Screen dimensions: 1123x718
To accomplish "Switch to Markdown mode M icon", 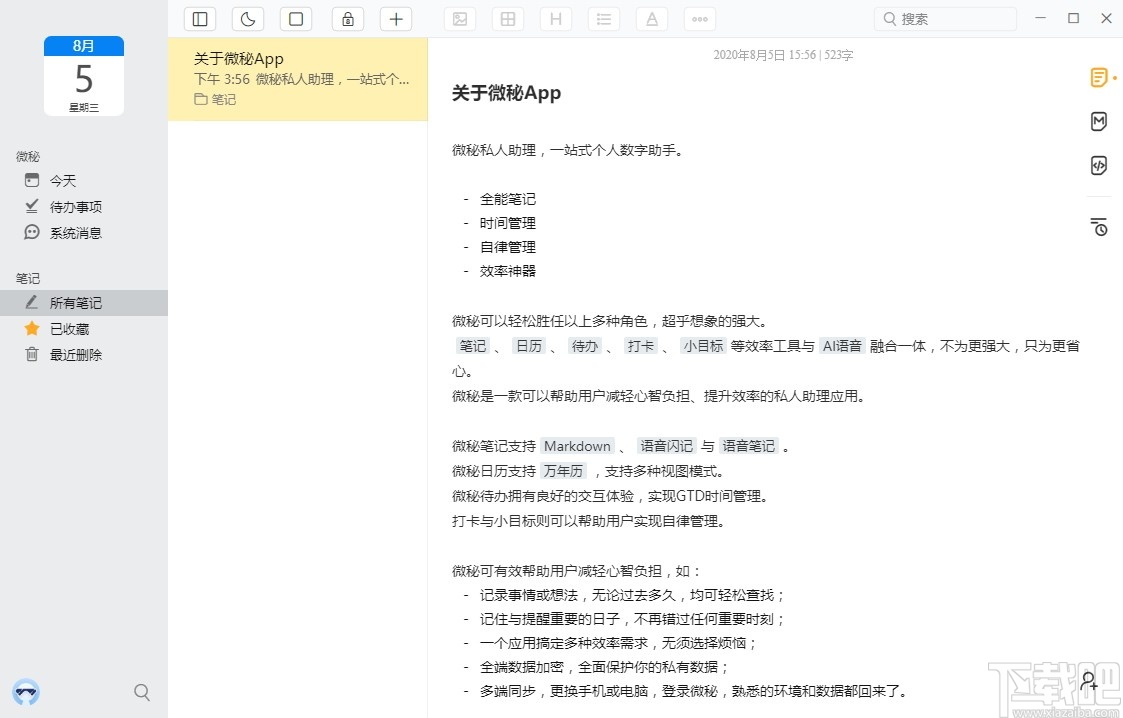I will tap(1099, 122).
